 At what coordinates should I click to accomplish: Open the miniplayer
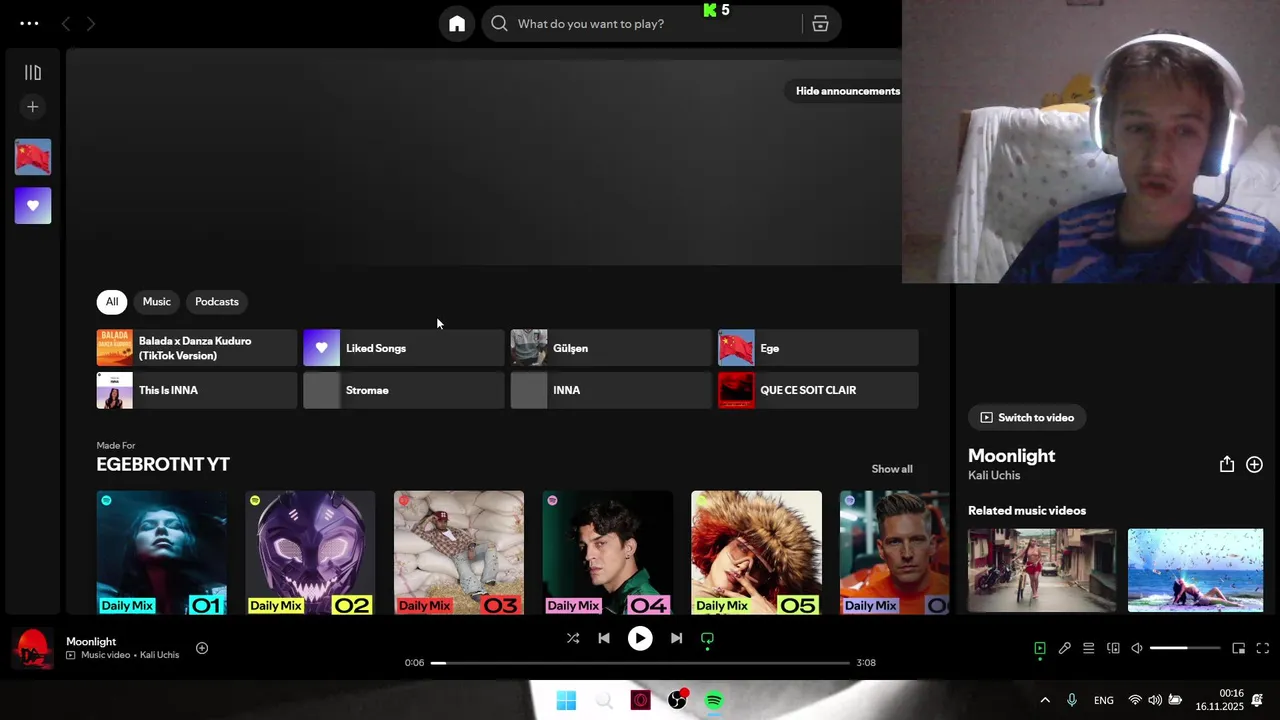[x=1238, y=648]
